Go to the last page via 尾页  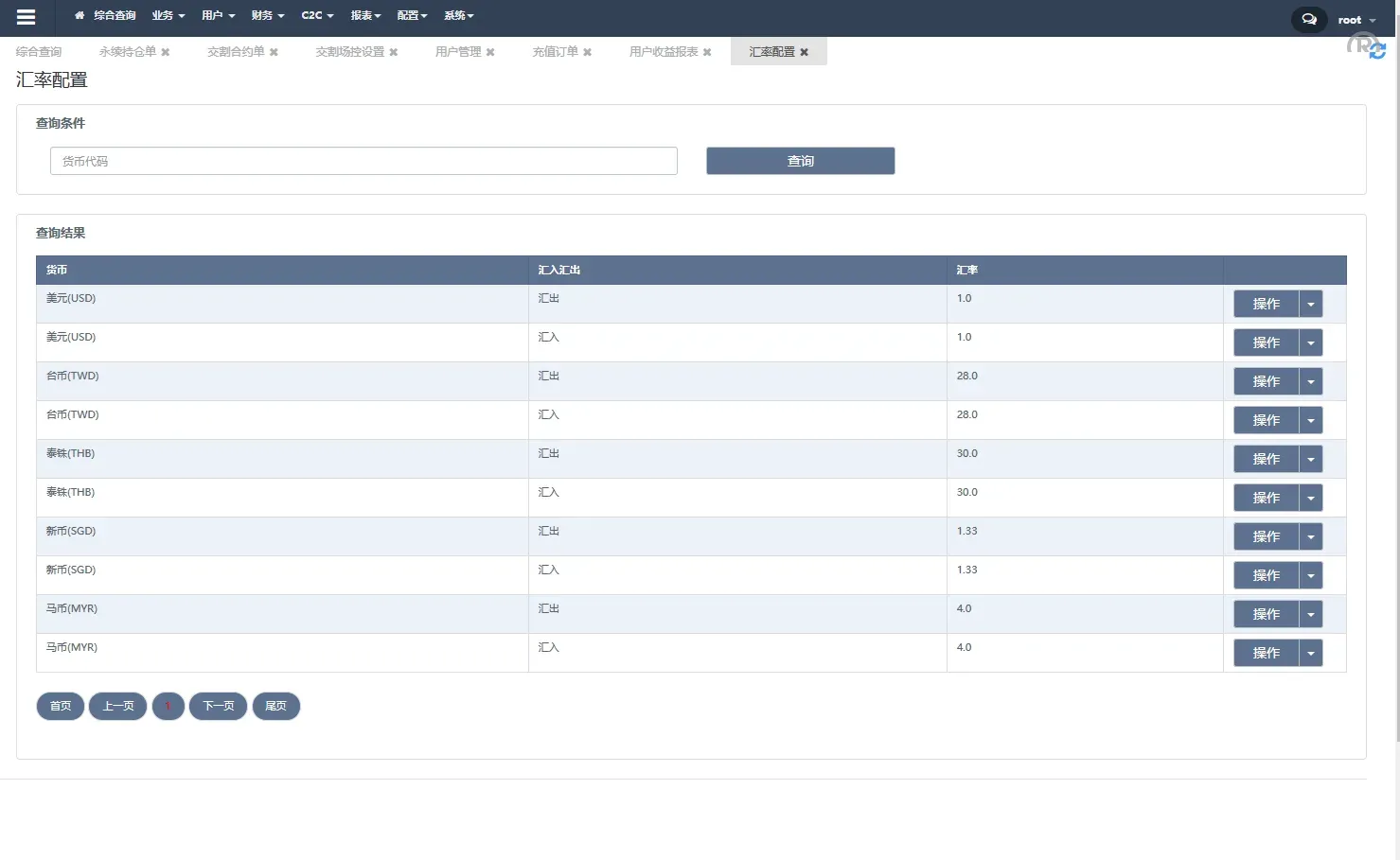pos(275,706)
